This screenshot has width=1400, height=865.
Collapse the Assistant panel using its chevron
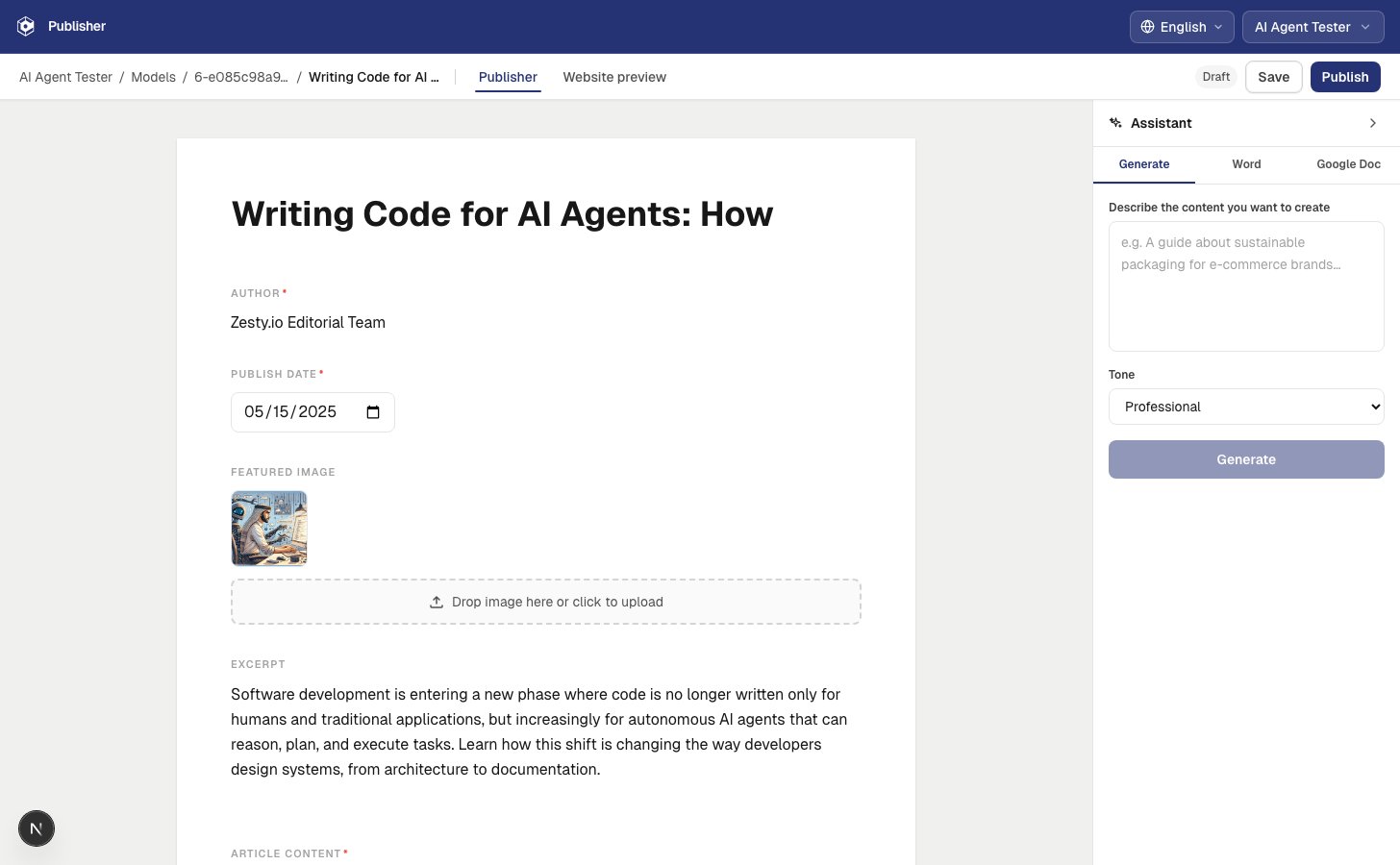click(x=1373, y=123)
